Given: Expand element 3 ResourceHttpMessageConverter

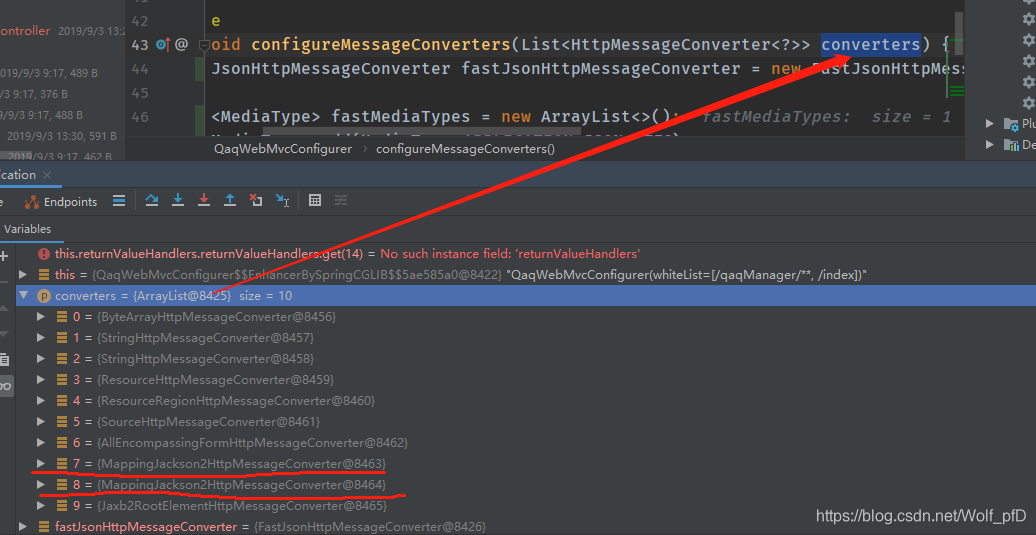Looking at the screenshot, I should tap(41, 380).
